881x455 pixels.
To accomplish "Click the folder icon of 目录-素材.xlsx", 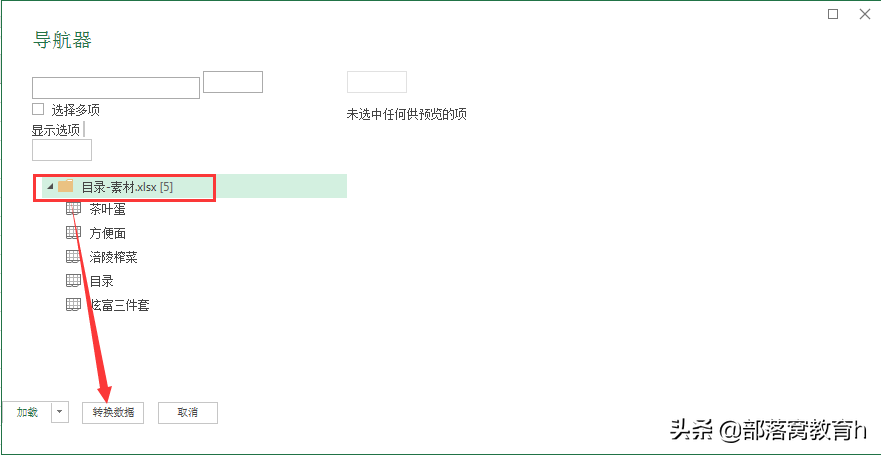I will [66, 186].
